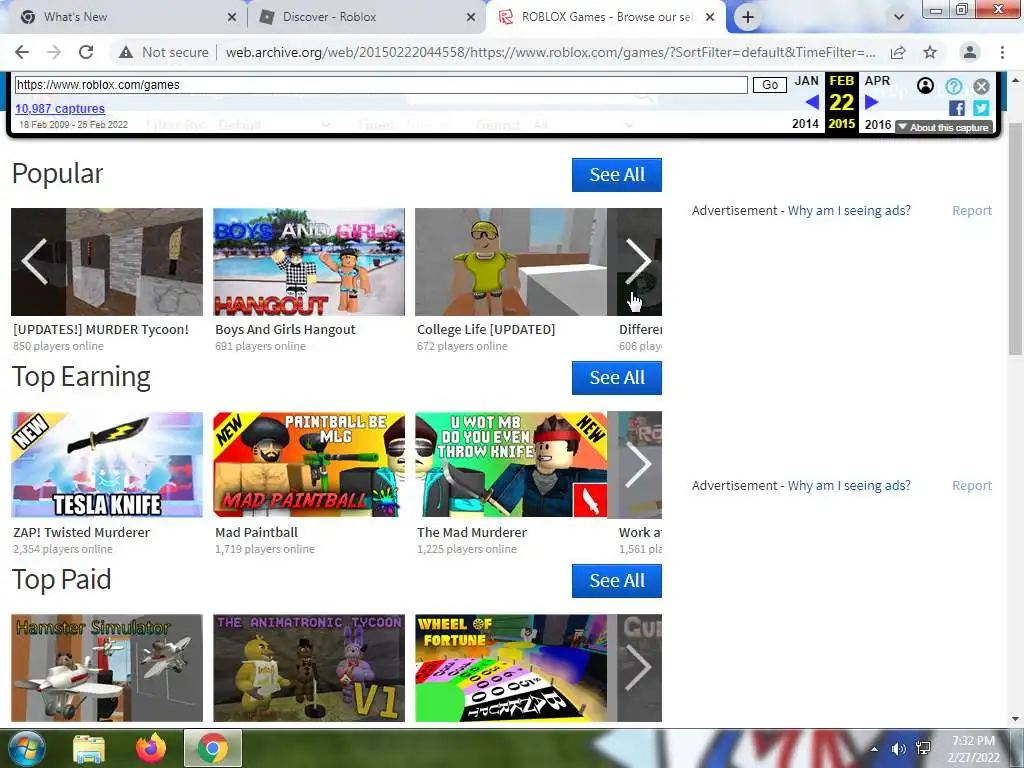
Task: Open the Wayback help question icon
Action: tap(953, 86)
